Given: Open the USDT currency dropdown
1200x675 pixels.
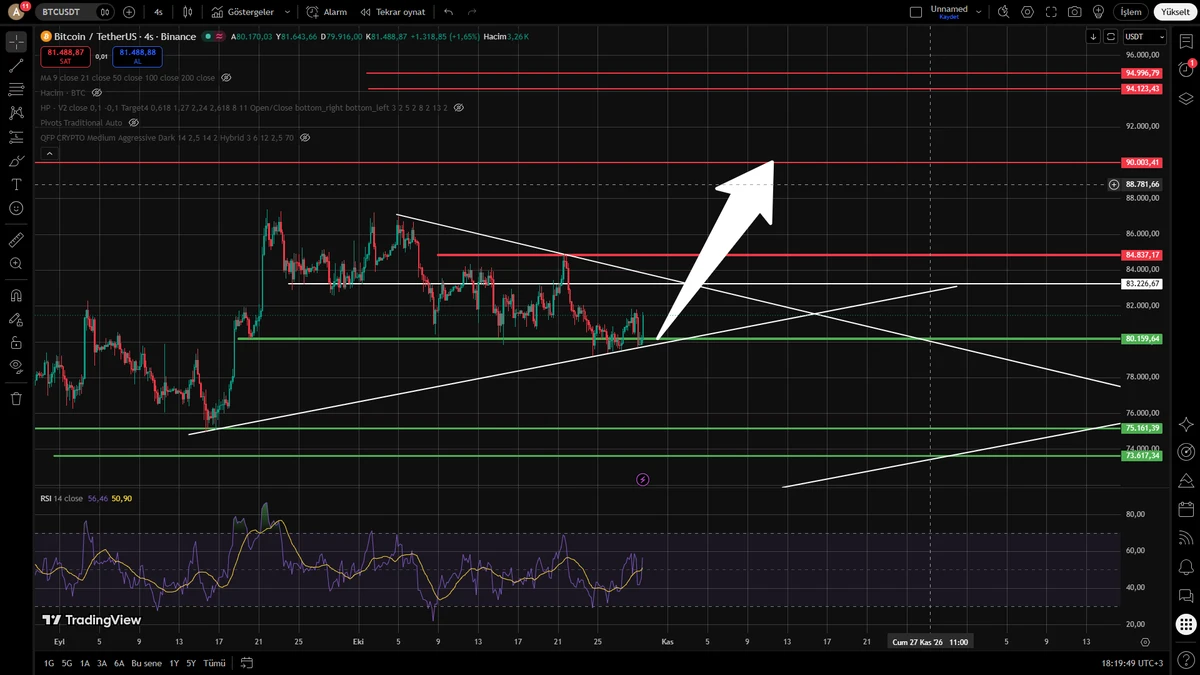Looking at the screenshot, I should click(1146, 37).
